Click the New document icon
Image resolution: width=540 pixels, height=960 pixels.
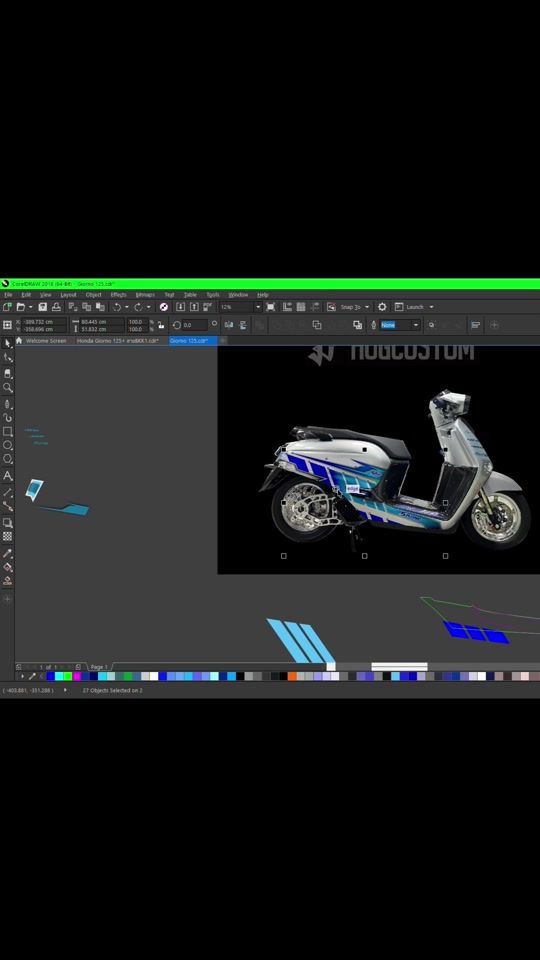7,307
